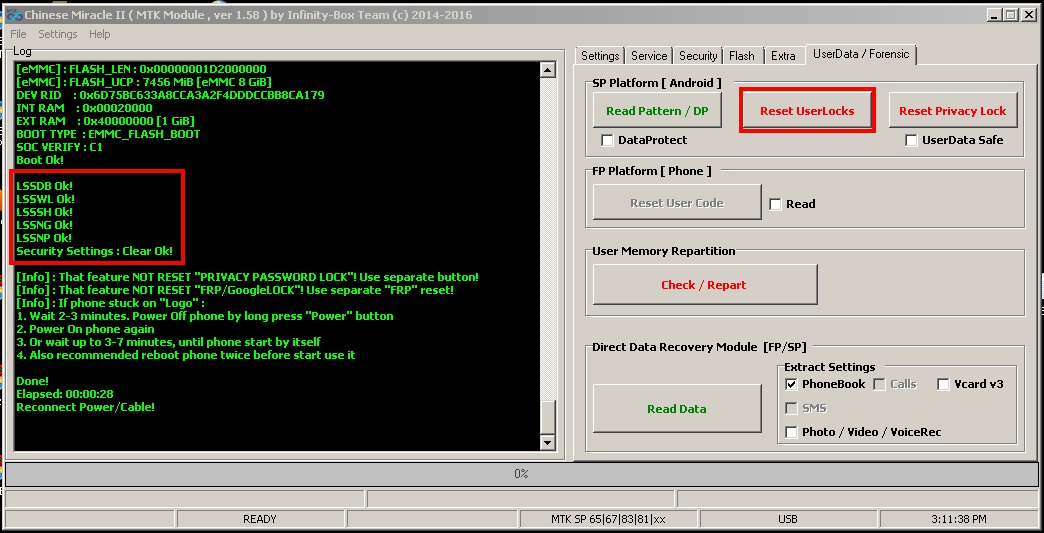Click the 'SOC VERIFY : C1' log line
This screenshot has height=533, width=1044.
tap(59, 147)
